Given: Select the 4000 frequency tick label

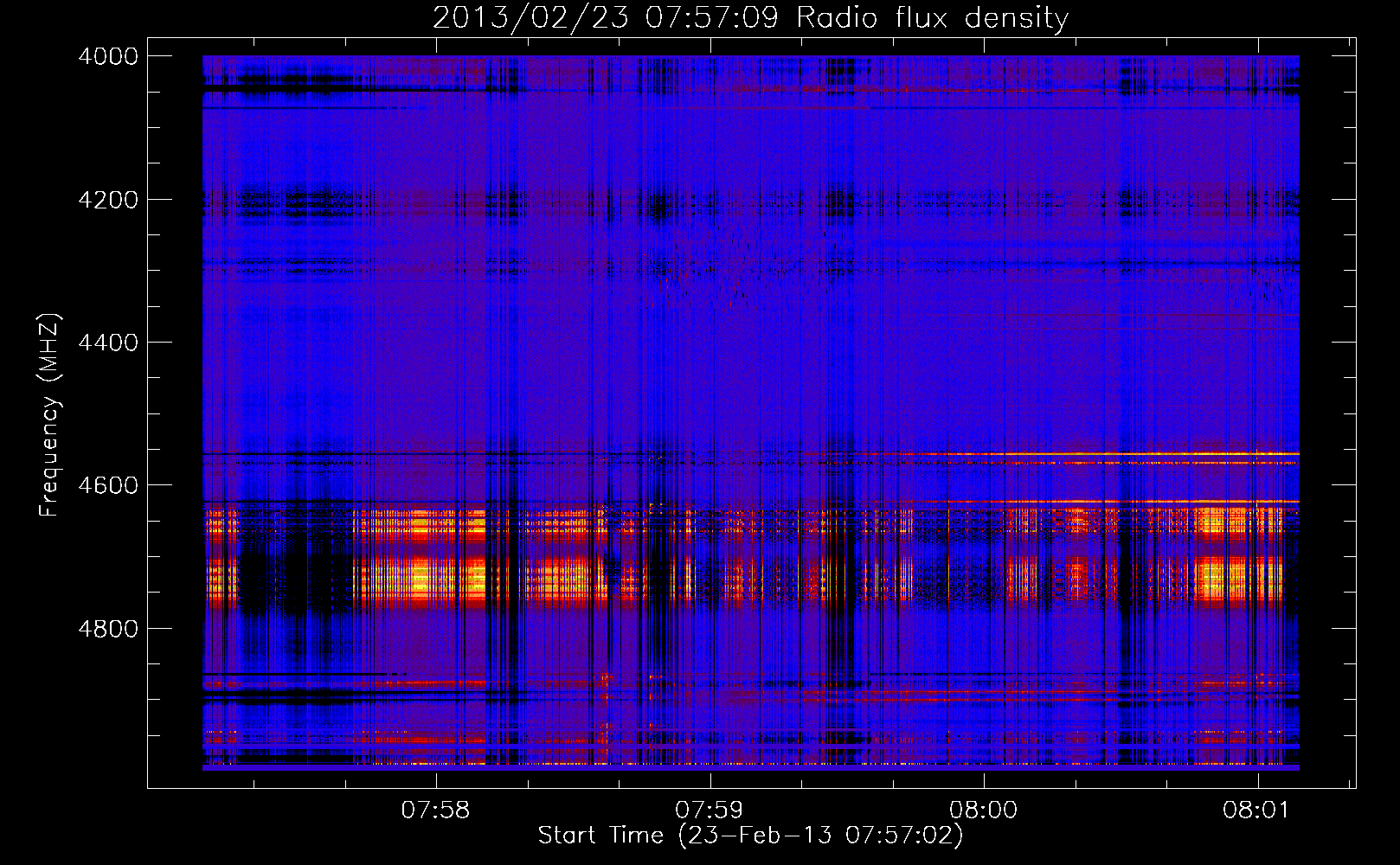Looking at the screenshot, I should (x=108, y=56).
